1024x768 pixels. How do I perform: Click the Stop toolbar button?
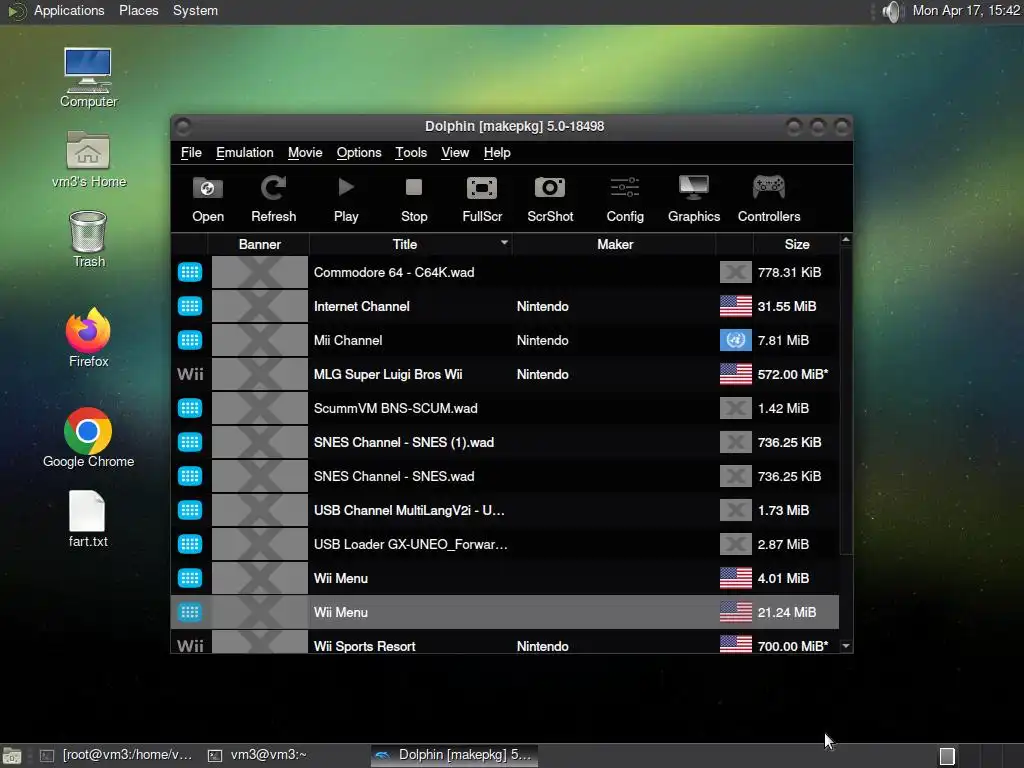tap(414, 199)
